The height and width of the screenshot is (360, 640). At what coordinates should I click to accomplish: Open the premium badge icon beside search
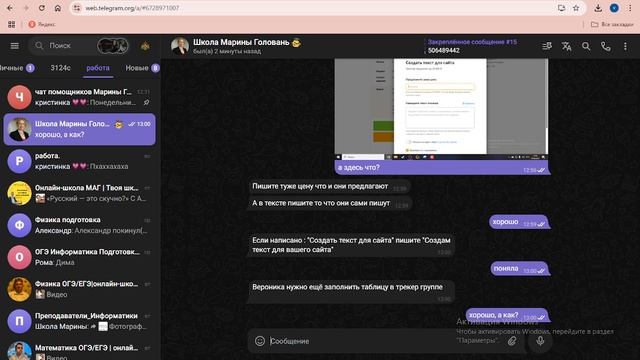click(145, 46)
